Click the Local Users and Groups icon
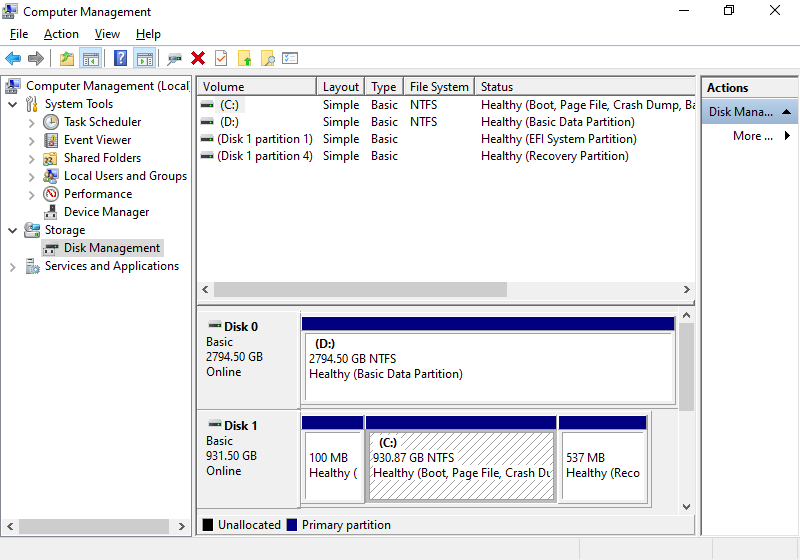This screenshot has width=800, height=560. coord(51,176)
